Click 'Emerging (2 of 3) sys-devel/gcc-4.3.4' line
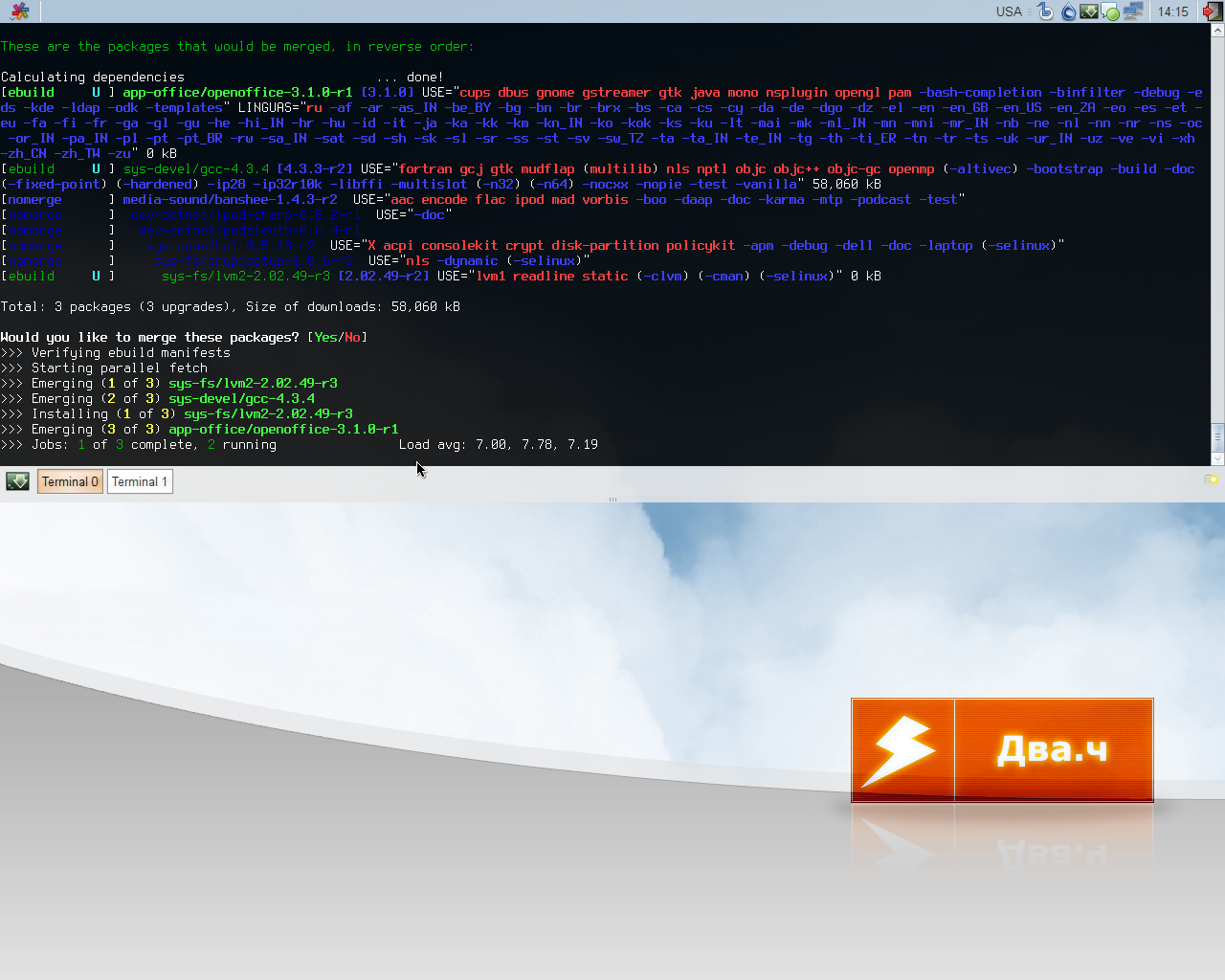 click(157, 398)
